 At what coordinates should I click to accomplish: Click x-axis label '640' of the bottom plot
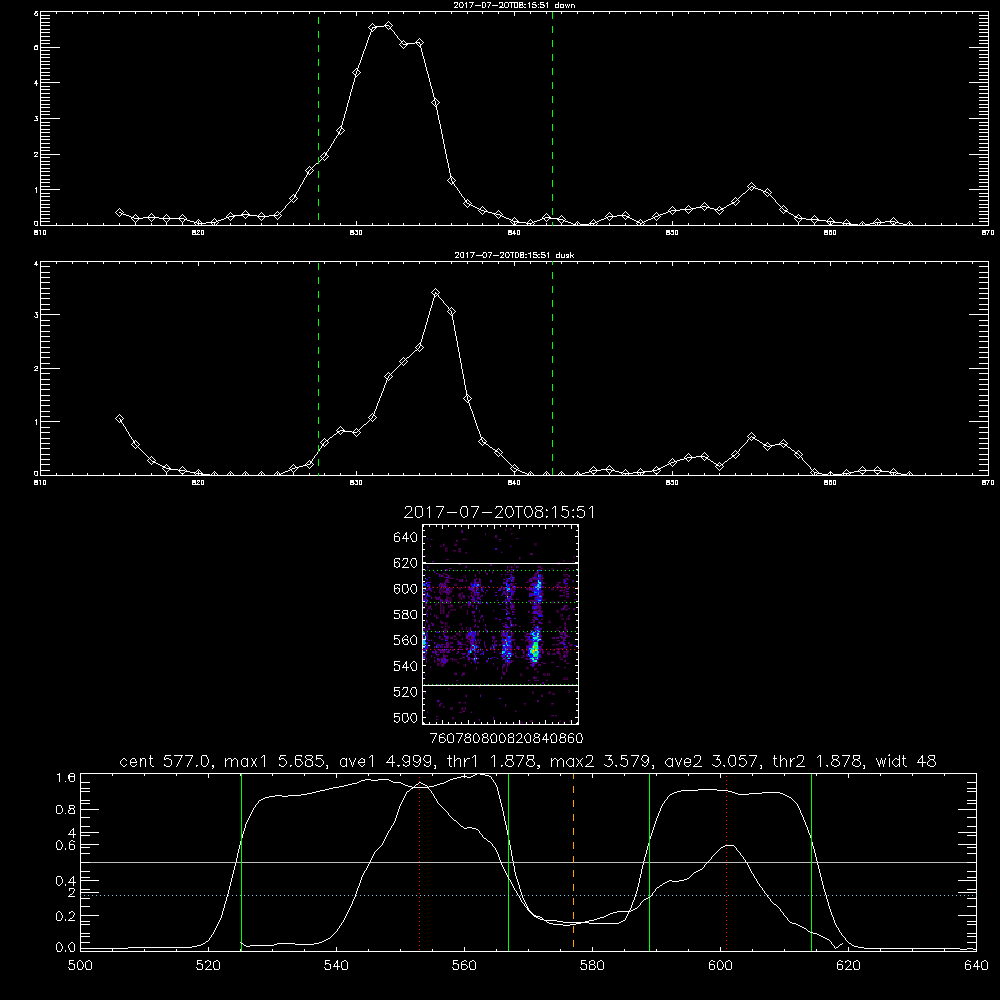point(976,966)
